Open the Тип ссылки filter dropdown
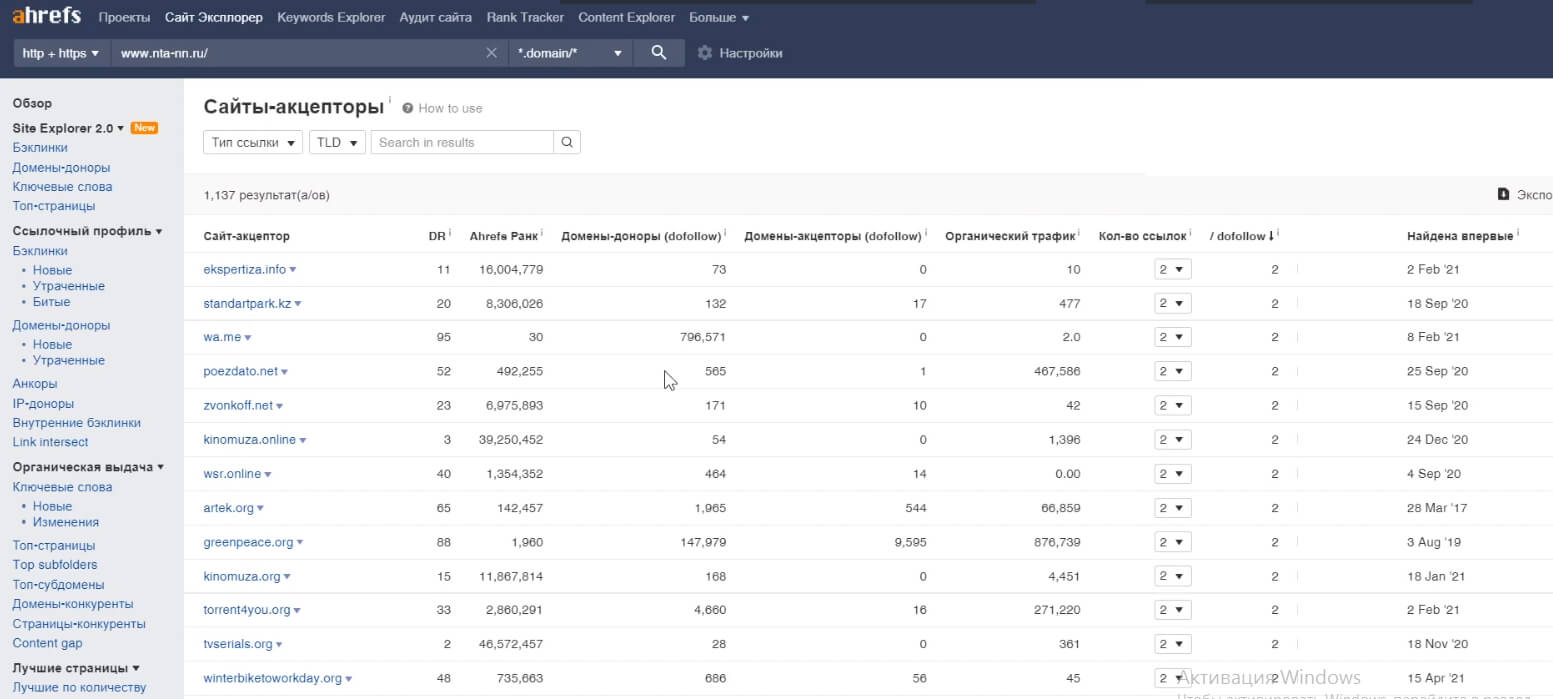This screenshot has height=699, width=1553. [x=253, y=142]
